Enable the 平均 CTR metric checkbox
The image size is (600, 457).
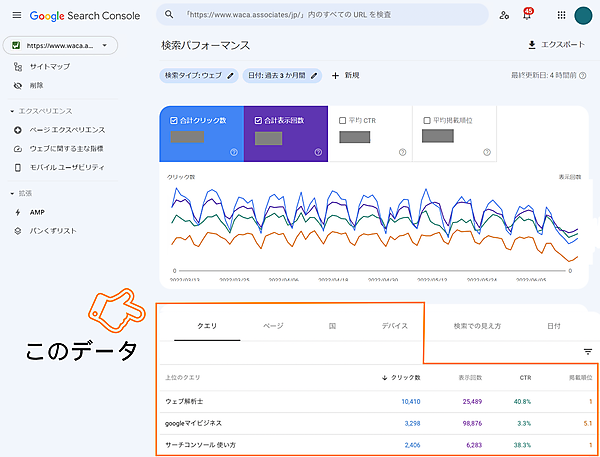342,121
